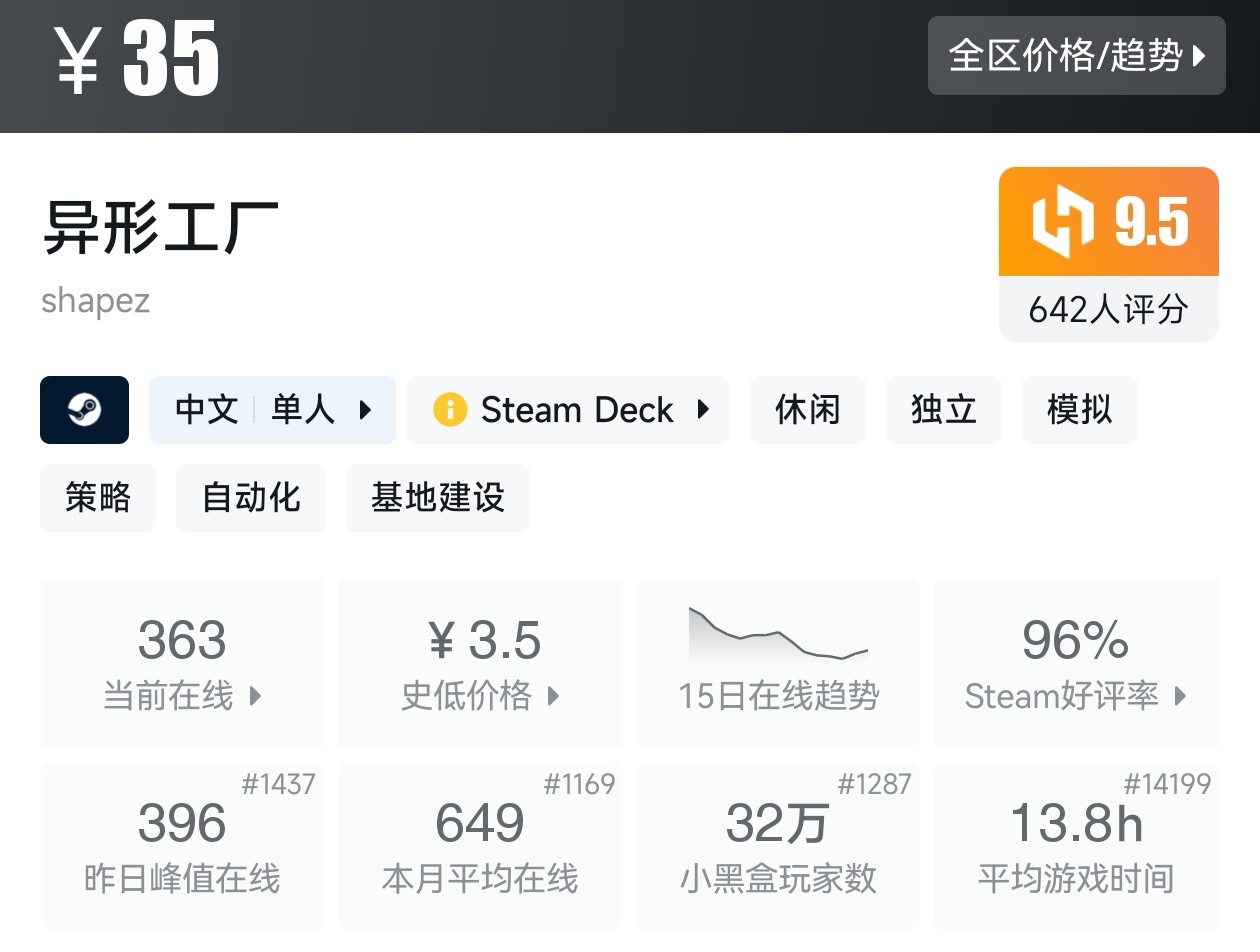
Task: Click the Steam platform logo icon
Action: point(84,410)
